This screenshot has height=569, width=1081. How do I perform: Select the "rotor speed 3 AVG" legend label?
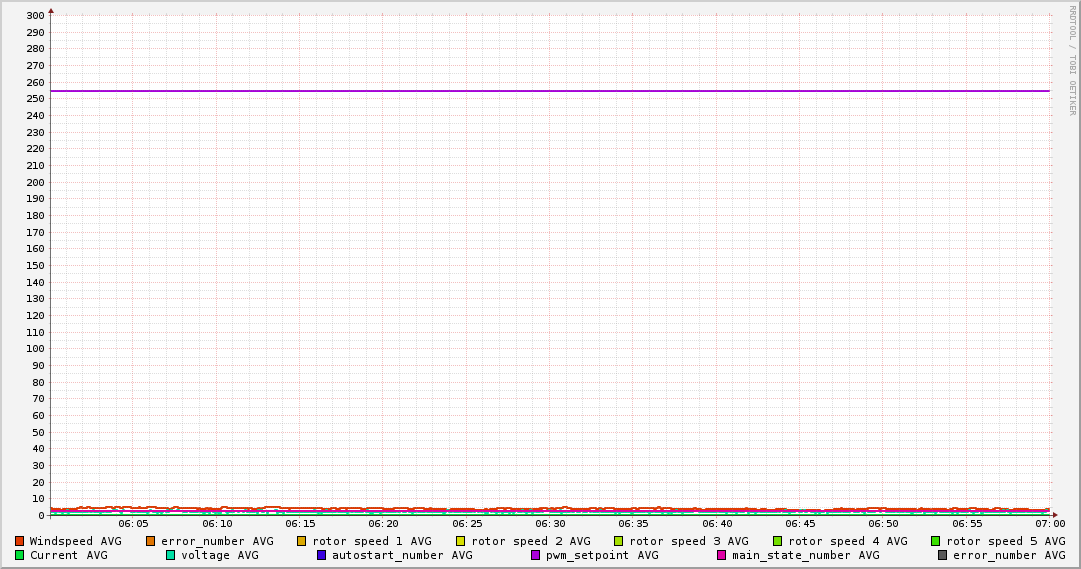689,541
